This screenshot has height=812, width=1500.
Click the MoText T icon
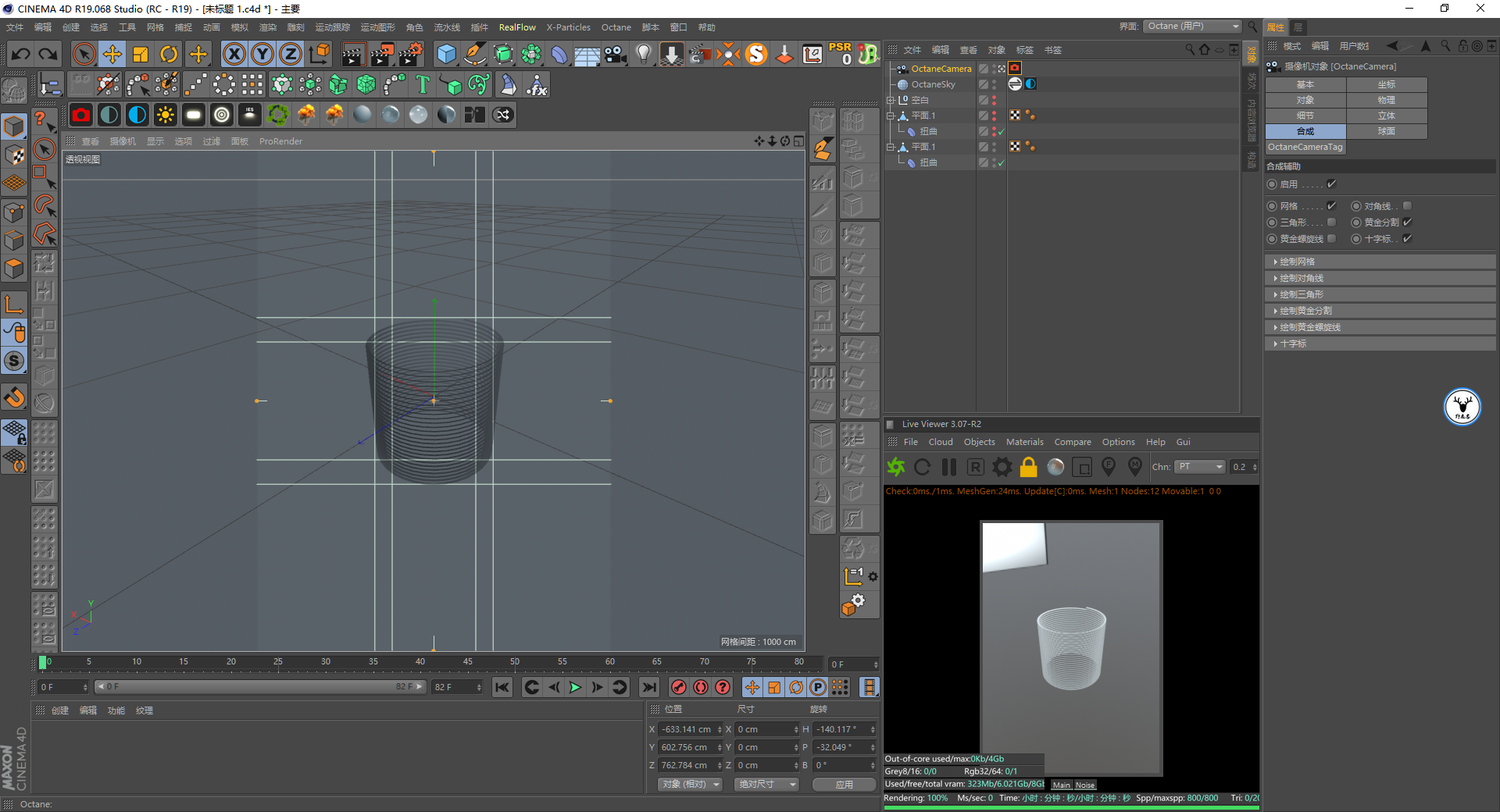423,84
